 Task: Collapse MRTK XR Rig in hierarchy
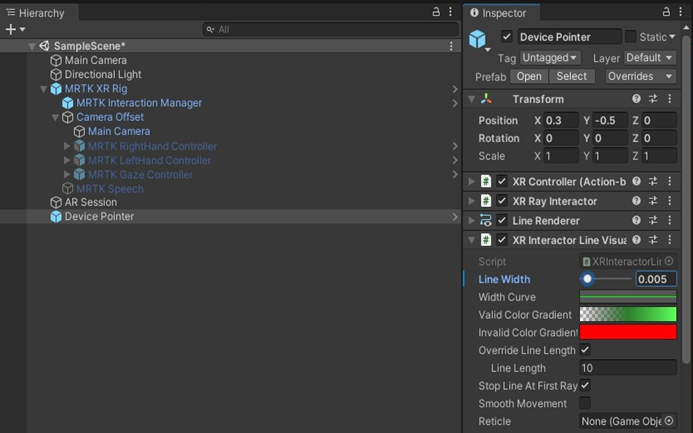tap(43, 89)
